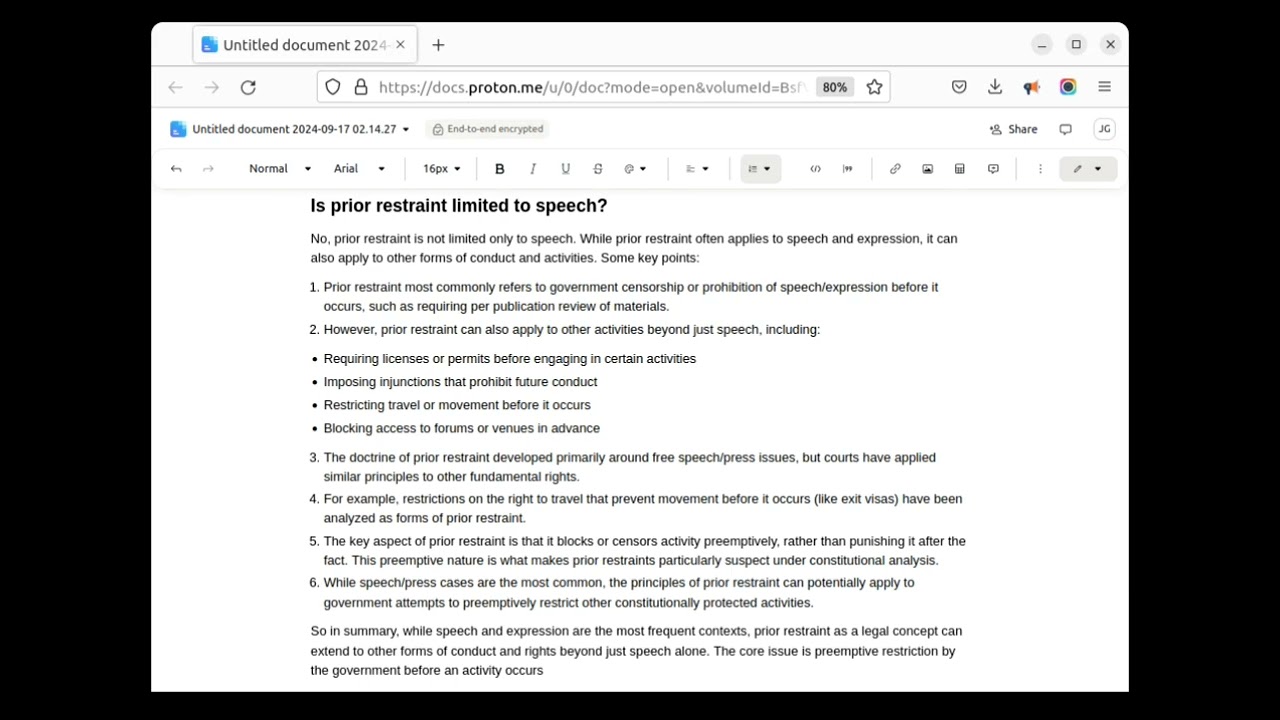Open the Arial font family dropdown

(x=359, y=169)
